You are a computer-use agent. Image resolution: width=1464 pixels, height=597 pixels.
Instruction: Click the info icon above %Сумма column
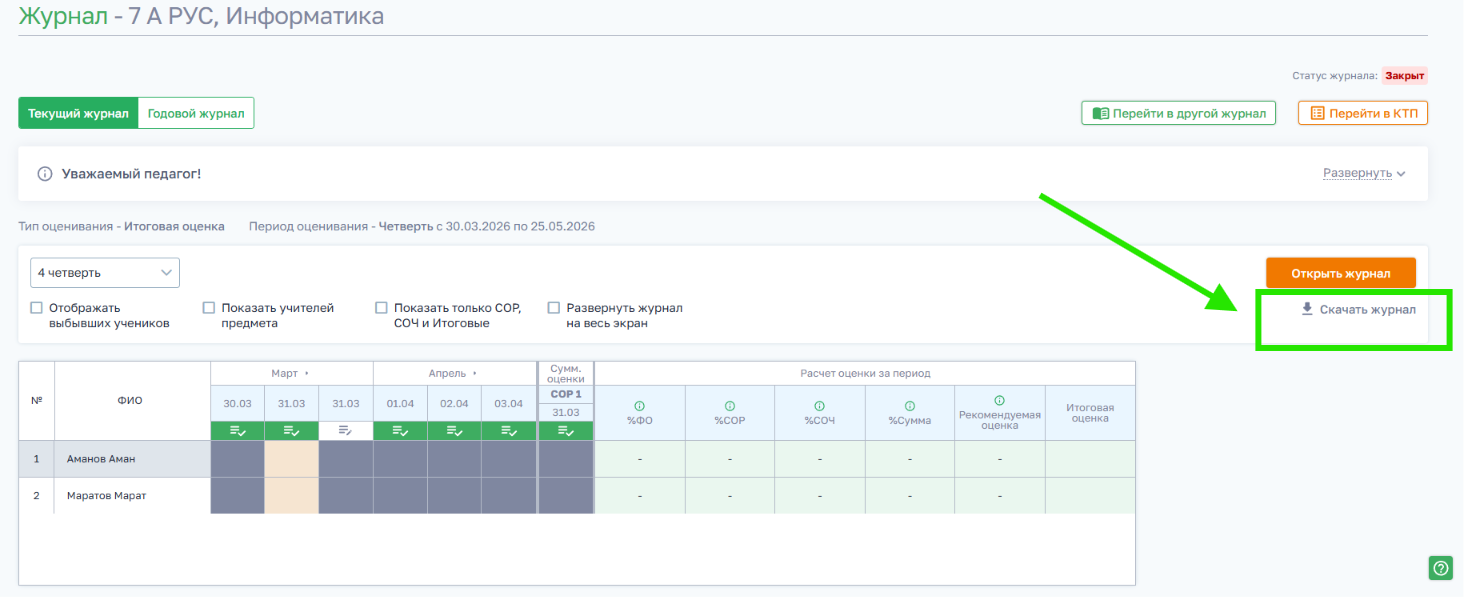(x=910, y=406)
